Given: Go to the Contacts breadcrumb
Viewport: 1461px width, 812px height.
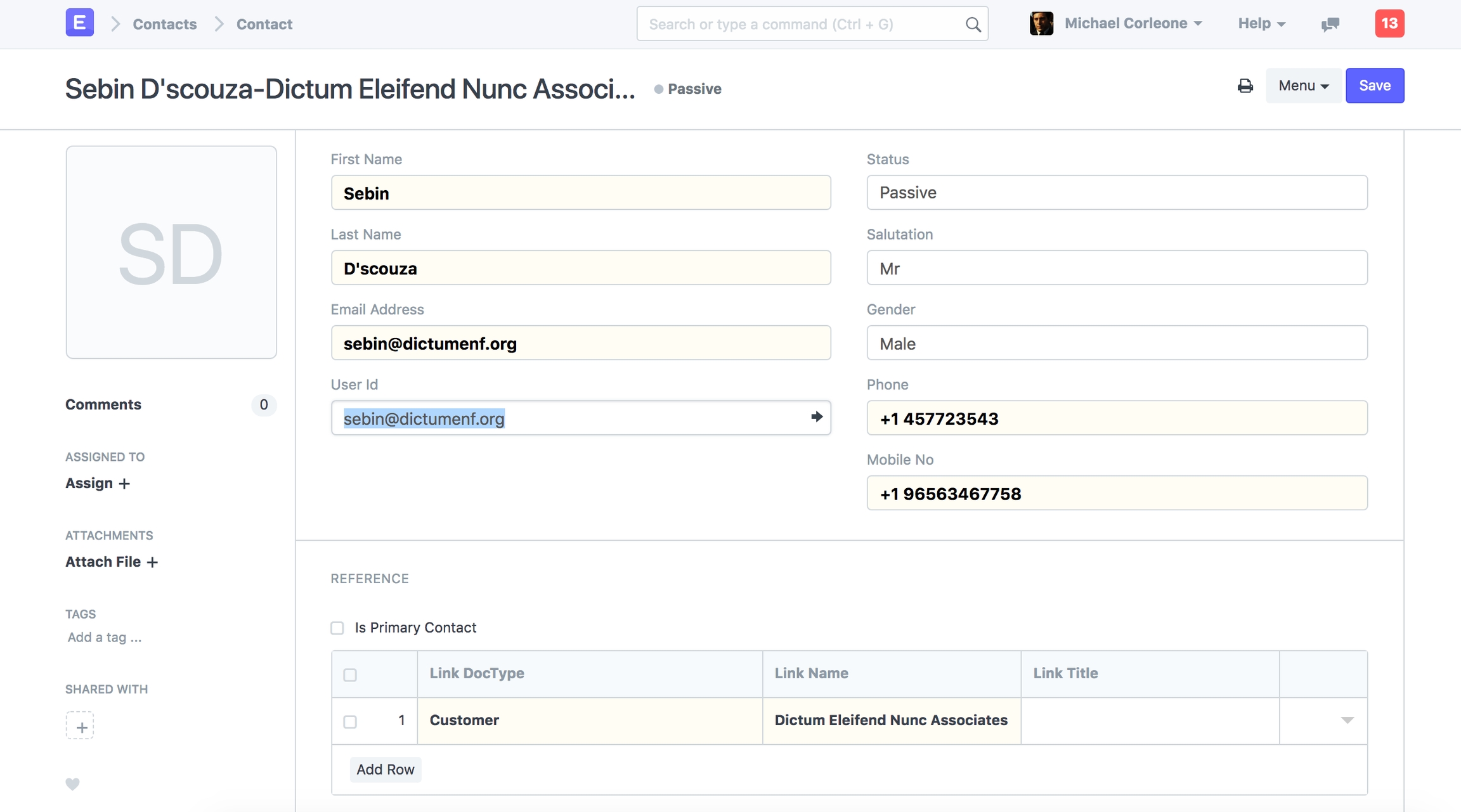Looking at the screenshot, I should [164, 24].
